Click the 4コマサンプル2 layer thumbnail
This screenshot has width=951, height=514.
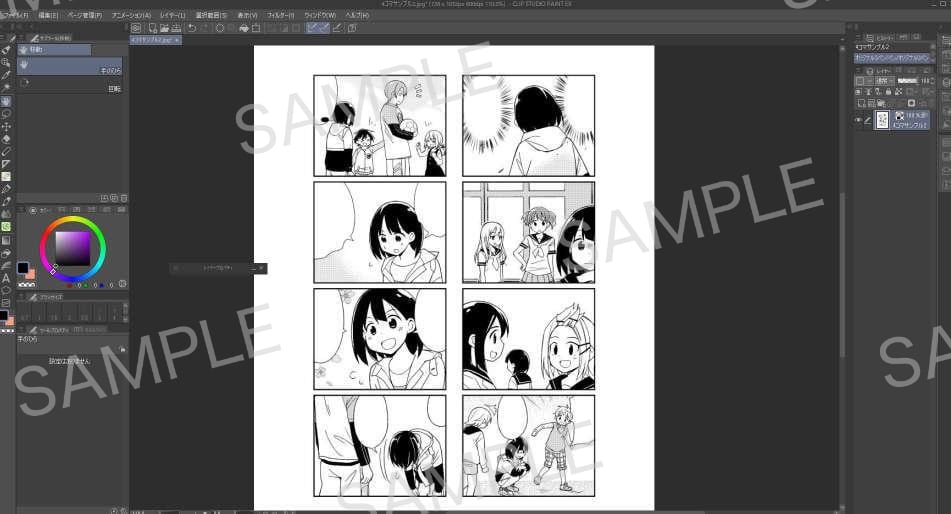[882, 120]
